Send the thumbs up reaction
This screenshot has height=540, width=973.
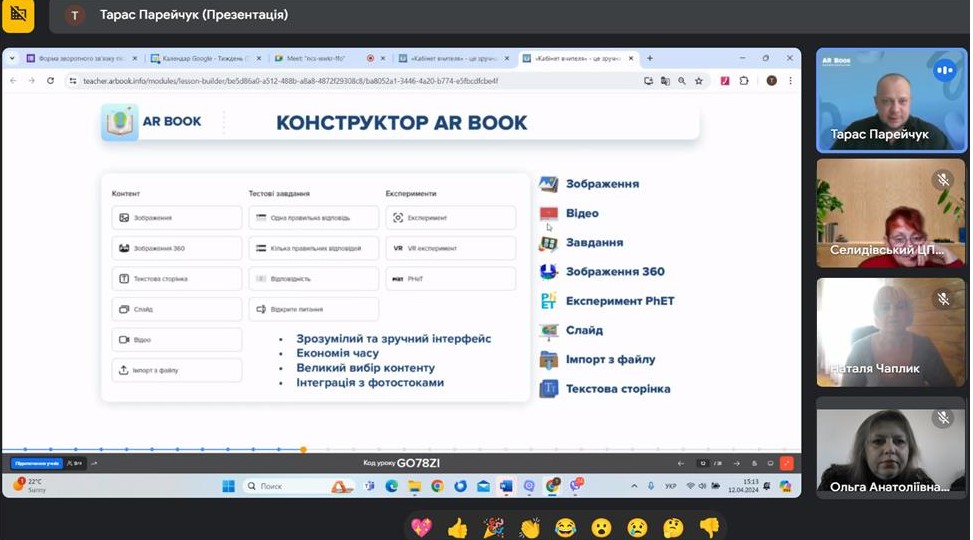click(x=457, y=528)
